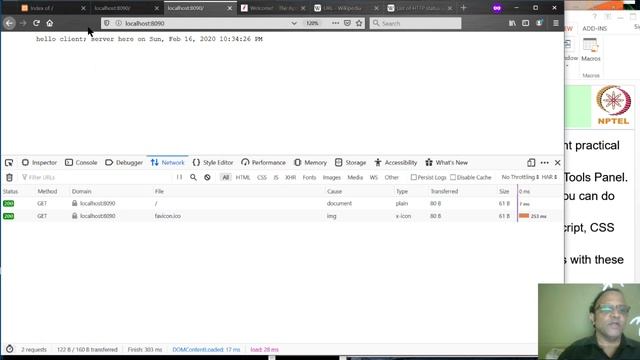Filter requests by CSS
The width and height of the screenshot is (640, 360).
[262, 177]
